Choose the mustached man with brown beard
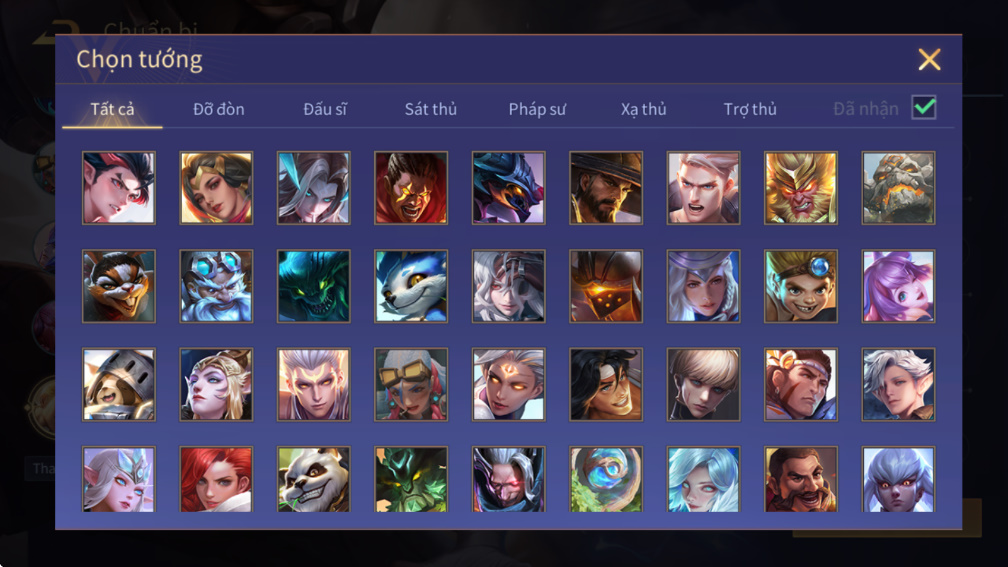This screenshot has height=567, width=1008. tap(800, 479)
